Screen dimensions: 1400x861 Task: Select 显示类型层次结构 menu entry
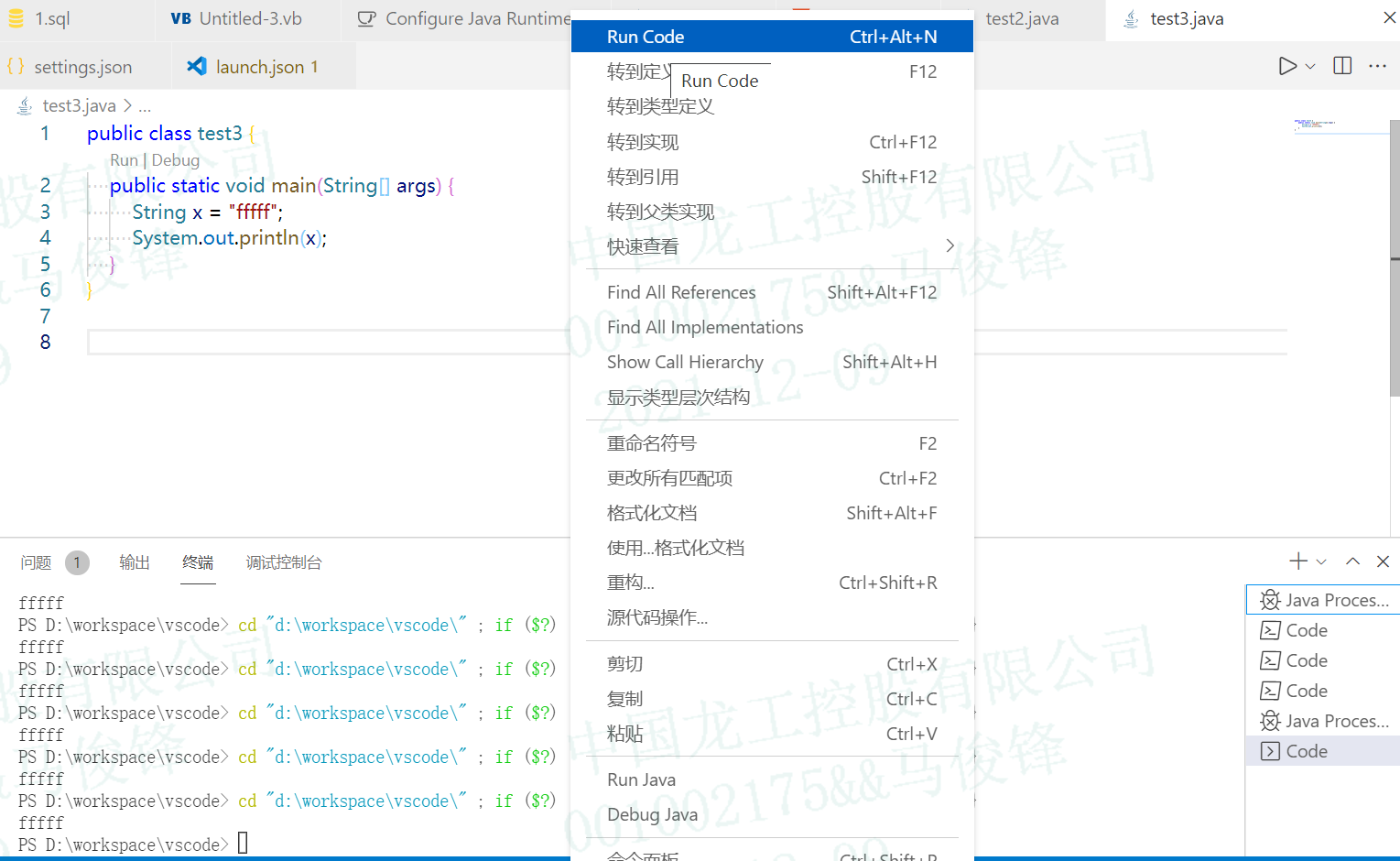tap(772, 397)
